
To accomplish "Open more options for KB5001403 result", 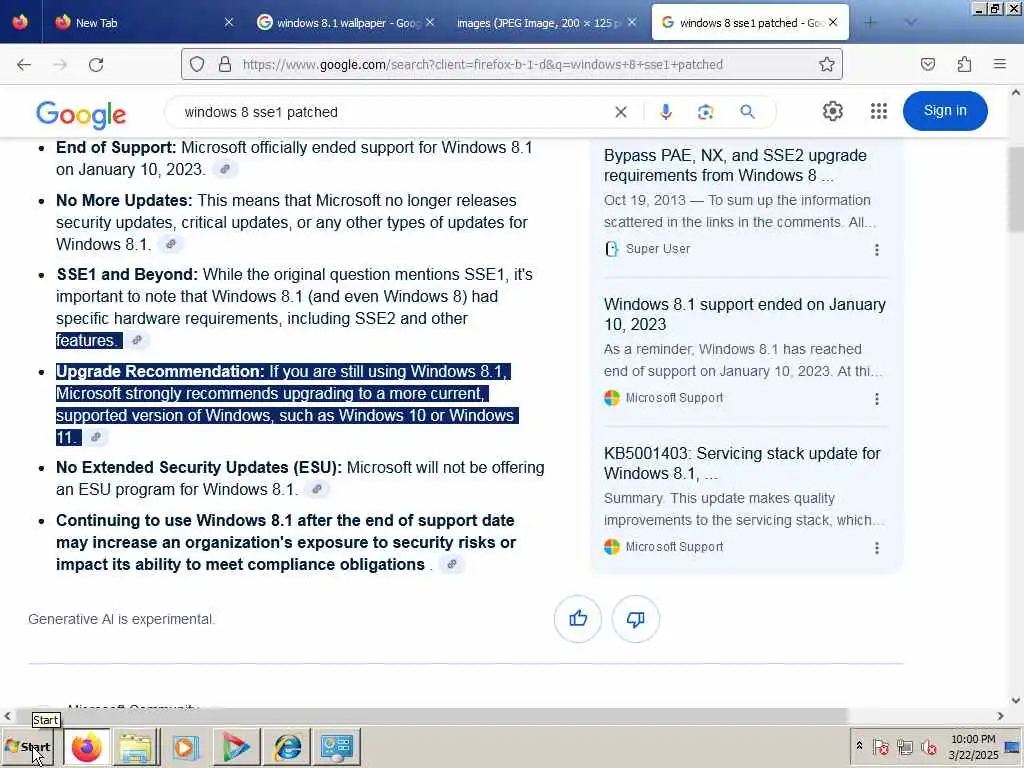I will (x=876, y=547).
